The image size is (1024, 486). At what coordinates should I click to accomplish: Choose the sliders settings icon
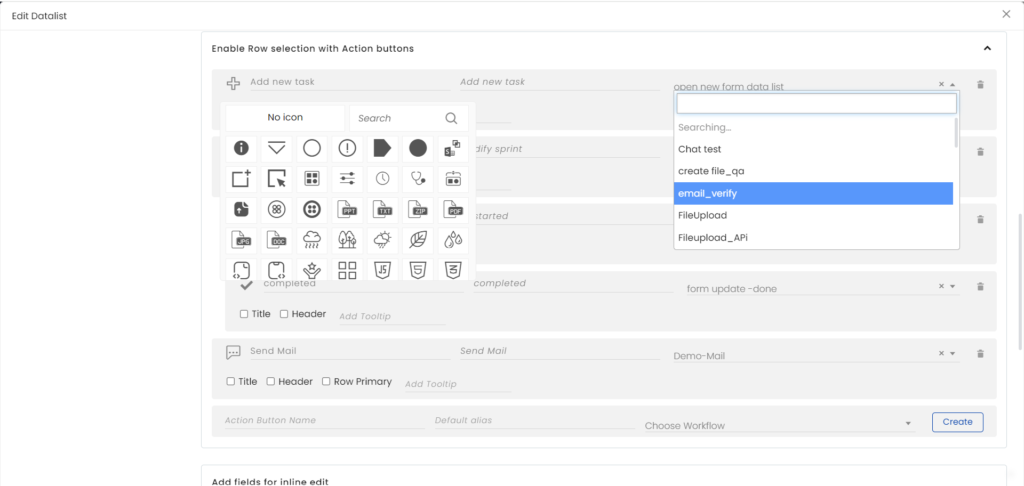point(347,179)
